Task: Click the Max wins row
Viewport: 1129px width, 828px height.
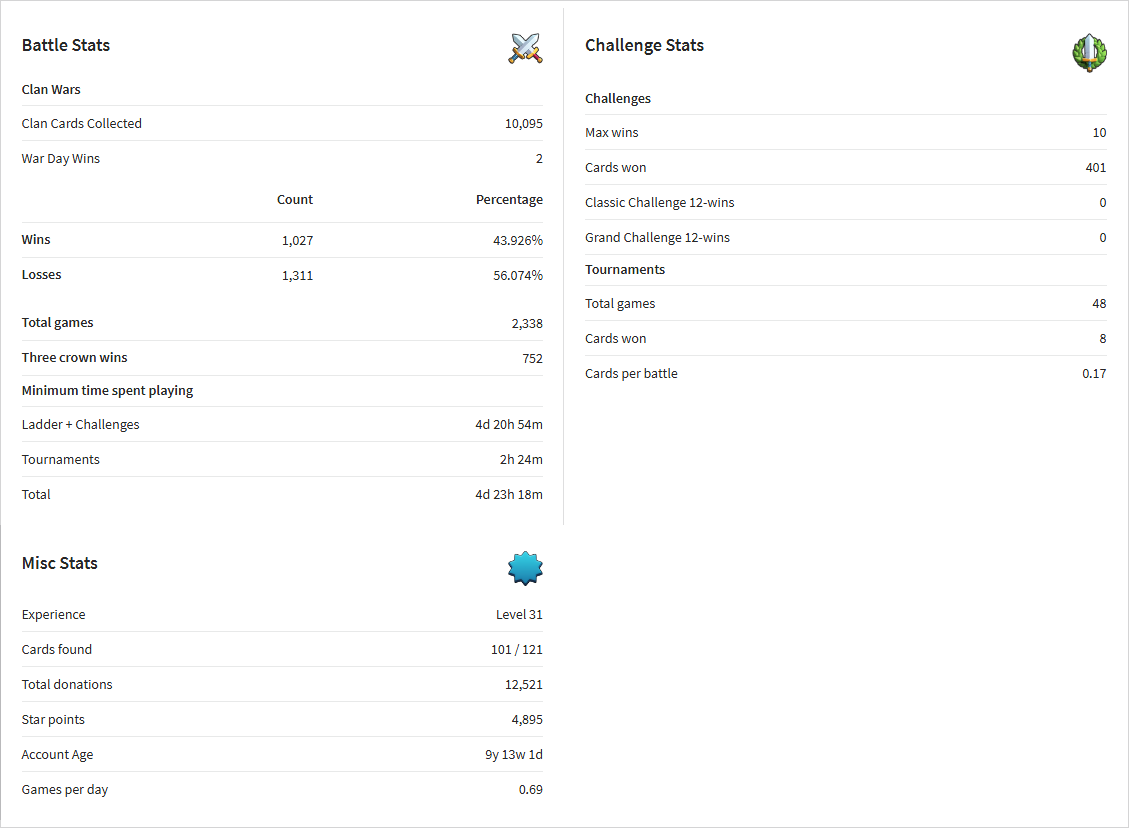Action: click(x=845, y=132)
